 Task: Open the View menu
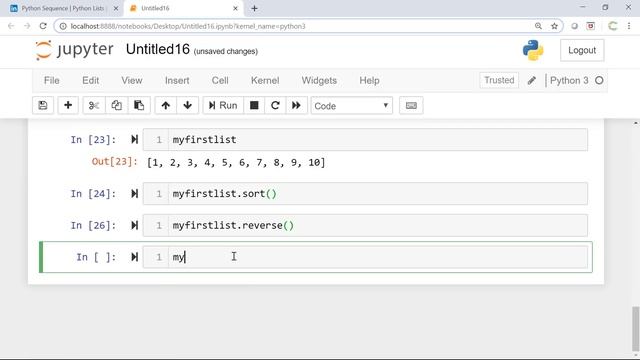(131, 80)
